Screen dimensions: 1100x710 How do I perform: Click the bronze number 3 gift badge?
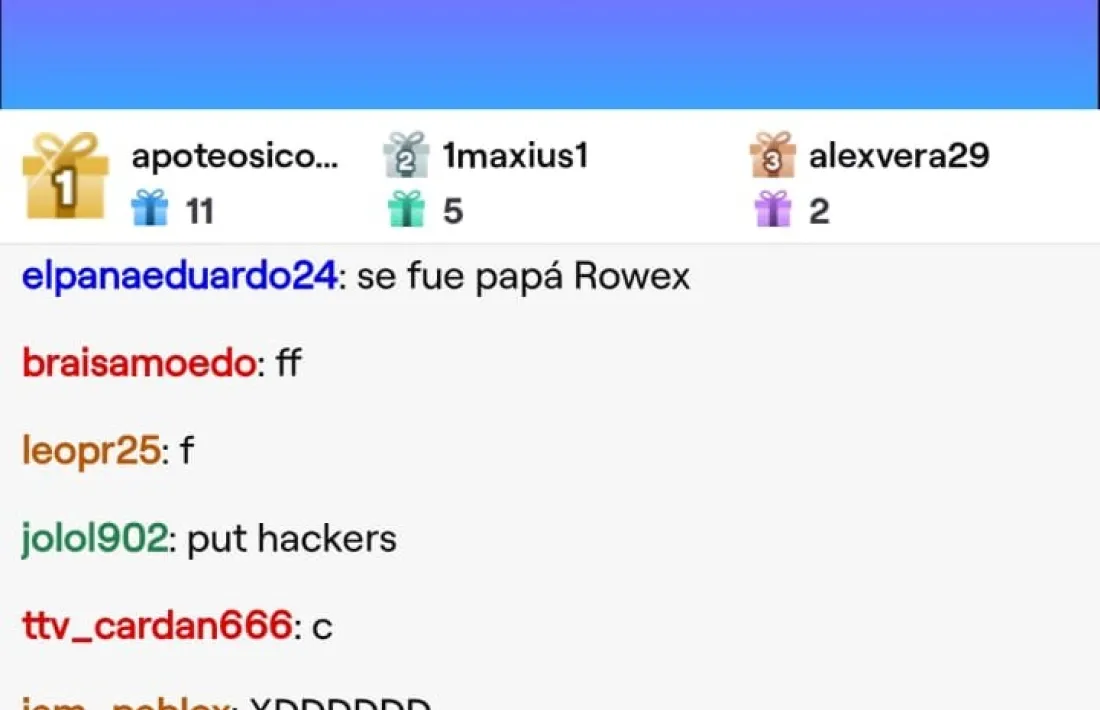pyautogui.click(x=772, y=154)
